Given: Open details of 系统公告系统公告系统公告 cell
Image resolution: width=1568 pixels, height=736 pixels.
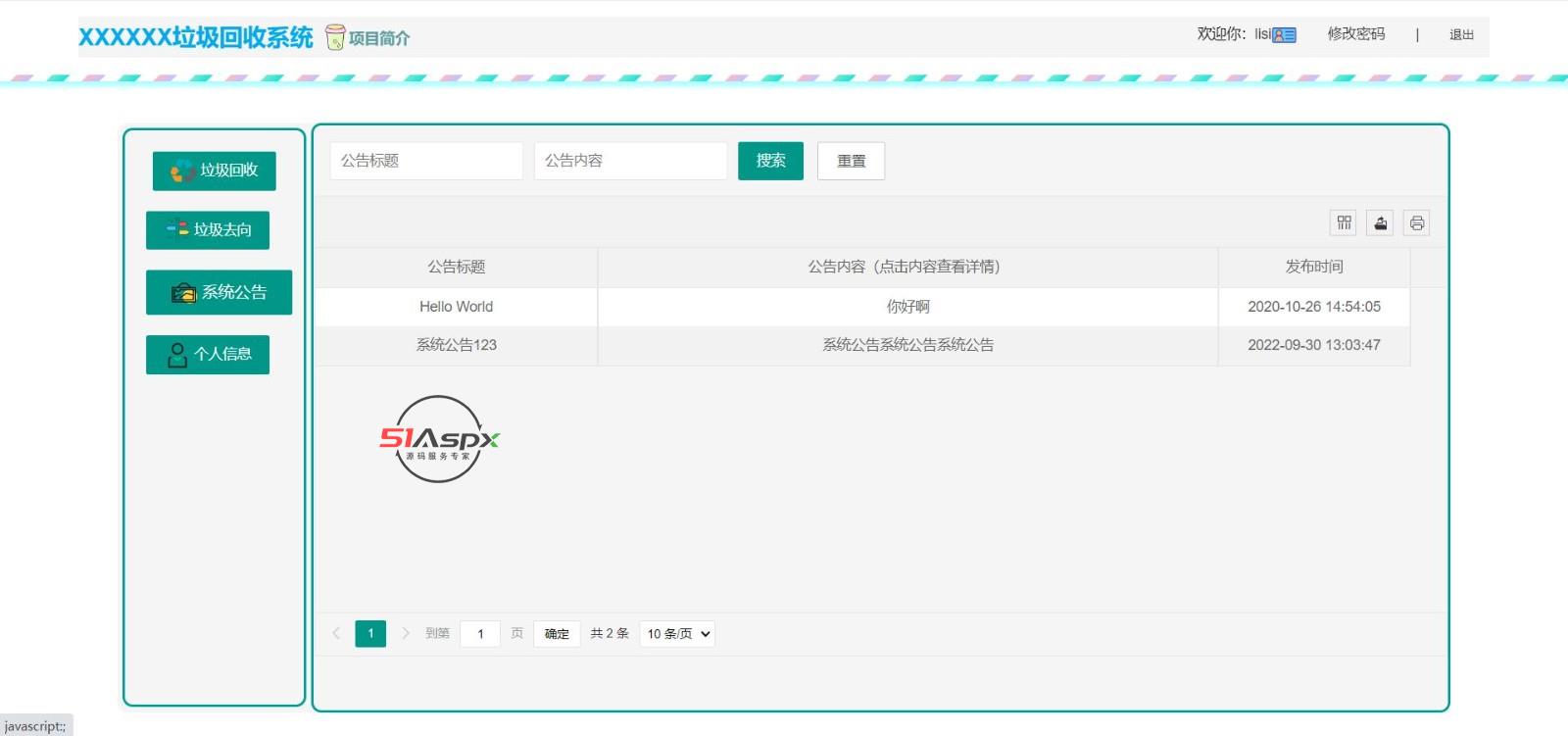Looking at the screenshot, I should point(907,345).
